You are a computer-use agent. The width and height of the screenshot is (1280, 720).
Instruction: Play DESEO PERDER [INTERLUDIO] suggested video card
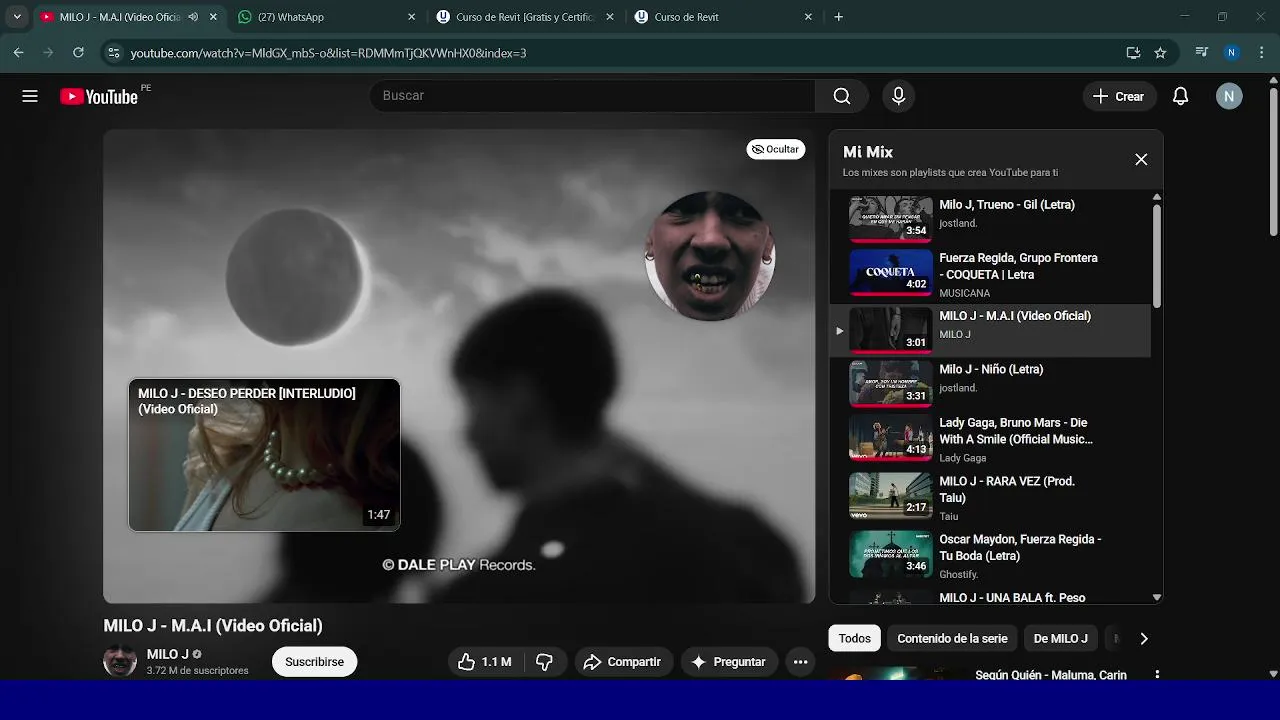264,455
